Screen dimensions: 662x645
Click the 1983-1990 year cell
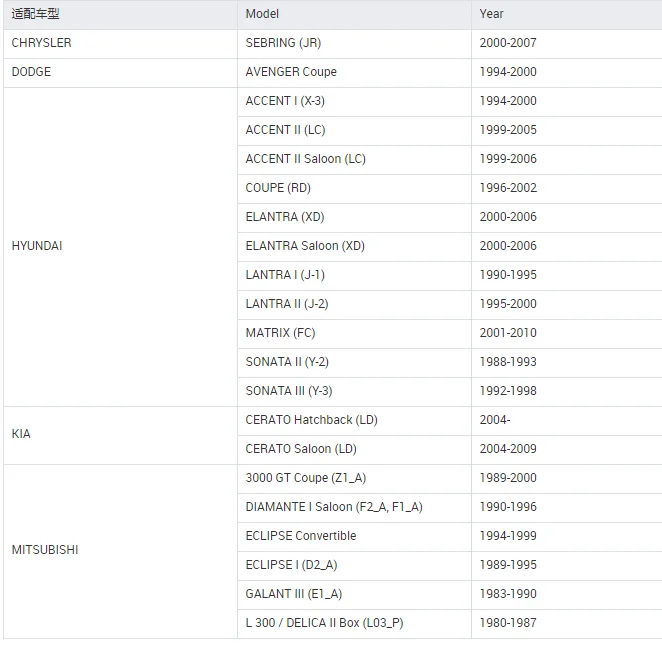[567, 595]
